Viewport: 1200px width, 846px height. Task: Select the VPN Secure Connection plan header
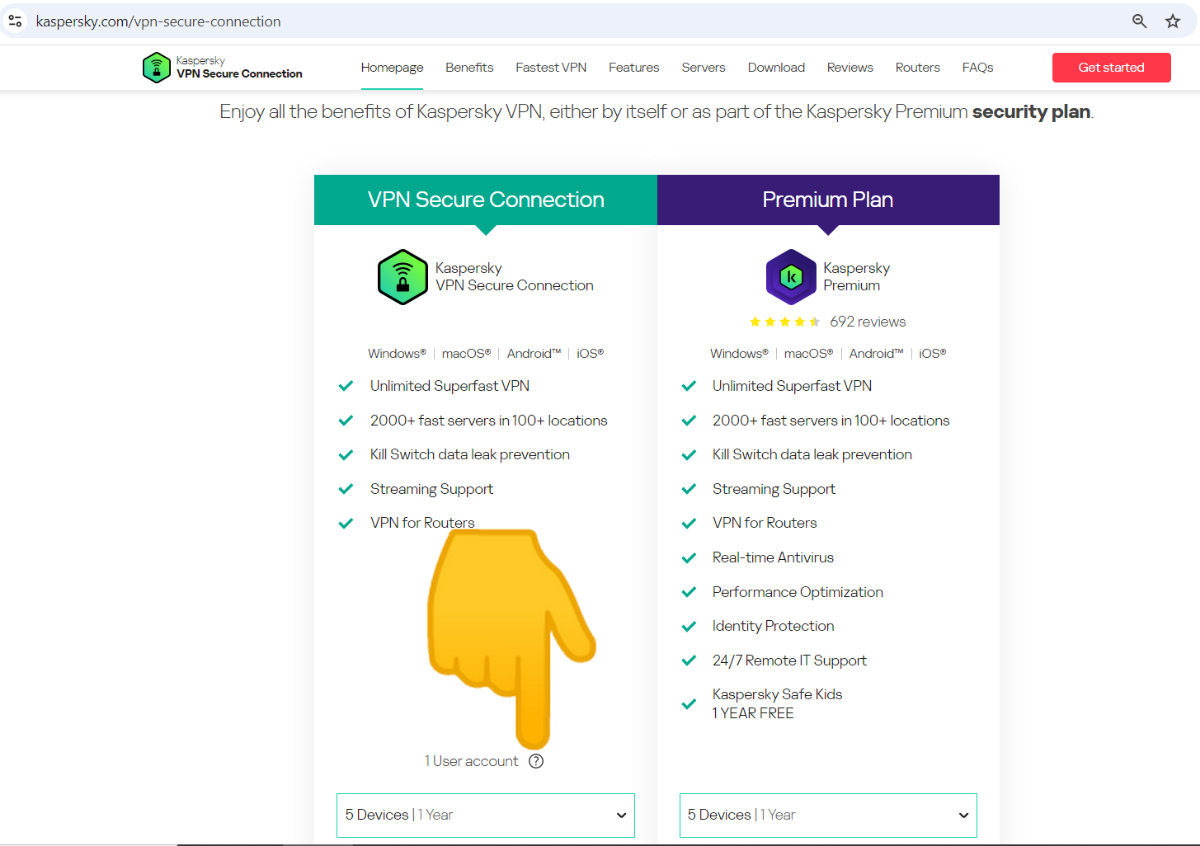[x=486, y=200]
